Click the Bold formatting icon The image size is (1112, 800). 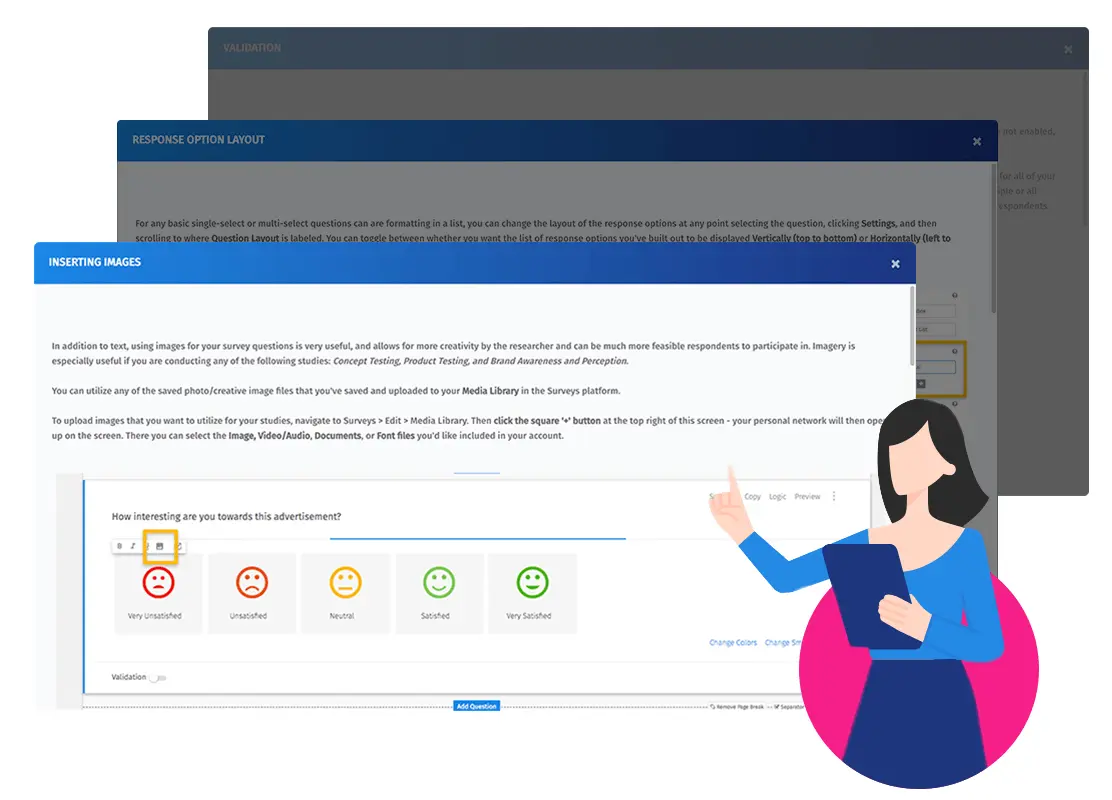[x=119, y=546]
